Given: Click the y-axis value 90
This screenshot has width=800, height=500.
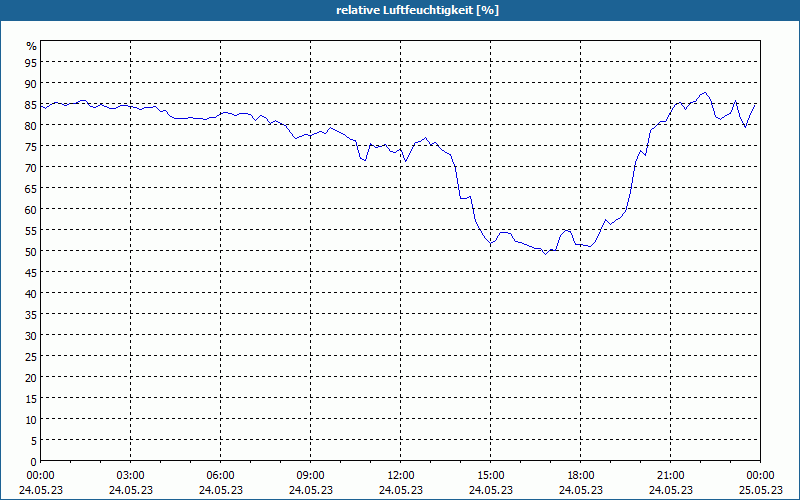Looking at the screenshot, I should click(31, 83).
